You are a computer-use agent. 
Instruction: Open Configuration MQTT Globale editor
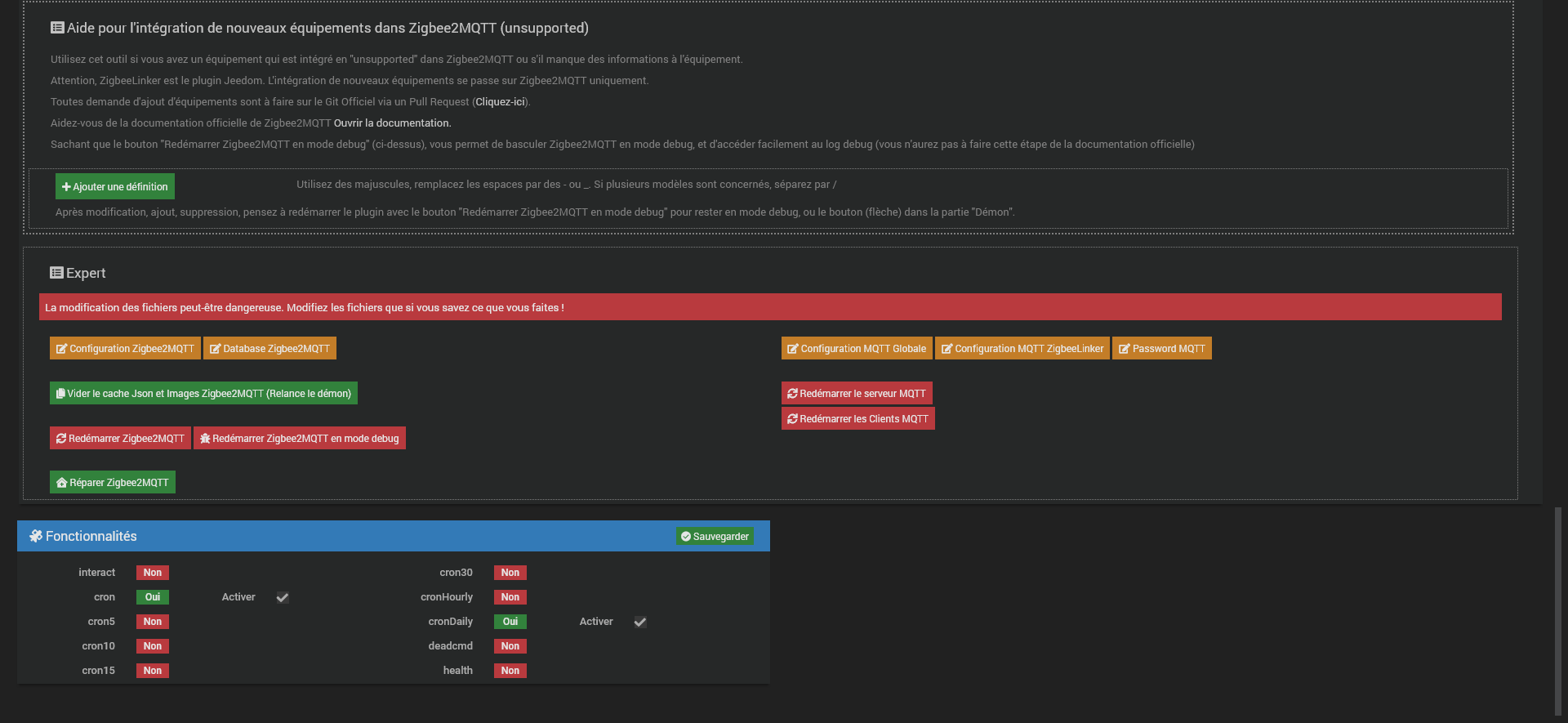(857, 348)
